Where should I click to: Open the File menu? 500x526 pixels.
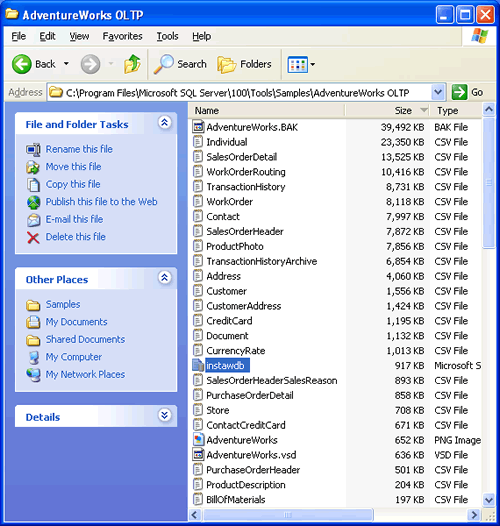pyautogui.click(x=19, y=36)
